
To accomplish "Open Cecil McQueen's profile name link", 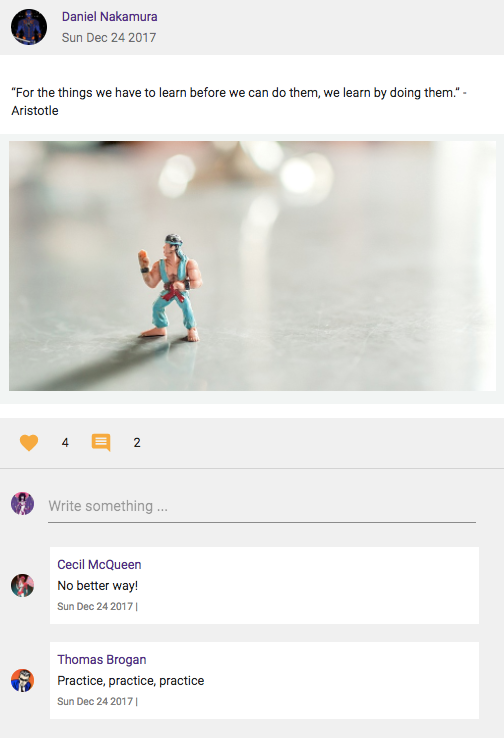I will pyautogui.click(x=99, y=564).
